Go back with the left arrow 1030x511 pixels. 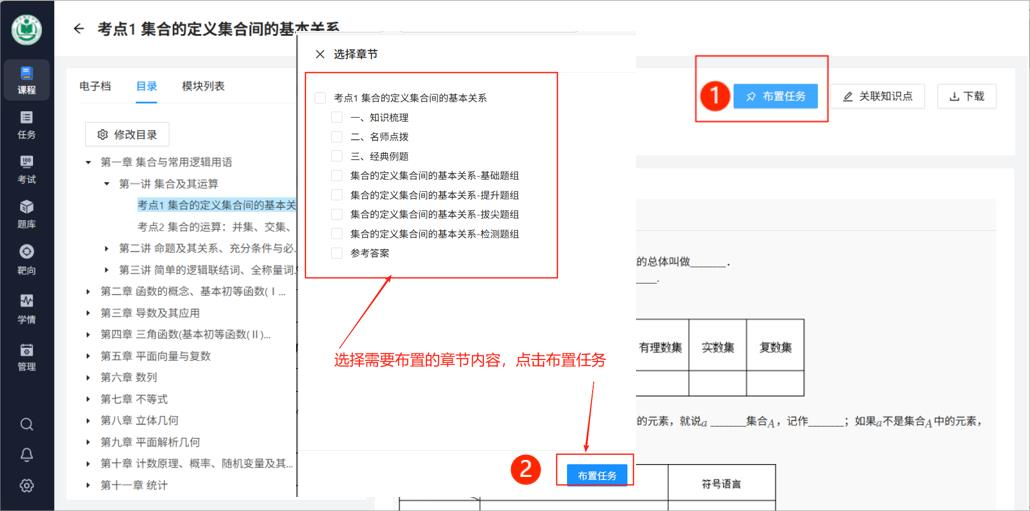point(79,29)
